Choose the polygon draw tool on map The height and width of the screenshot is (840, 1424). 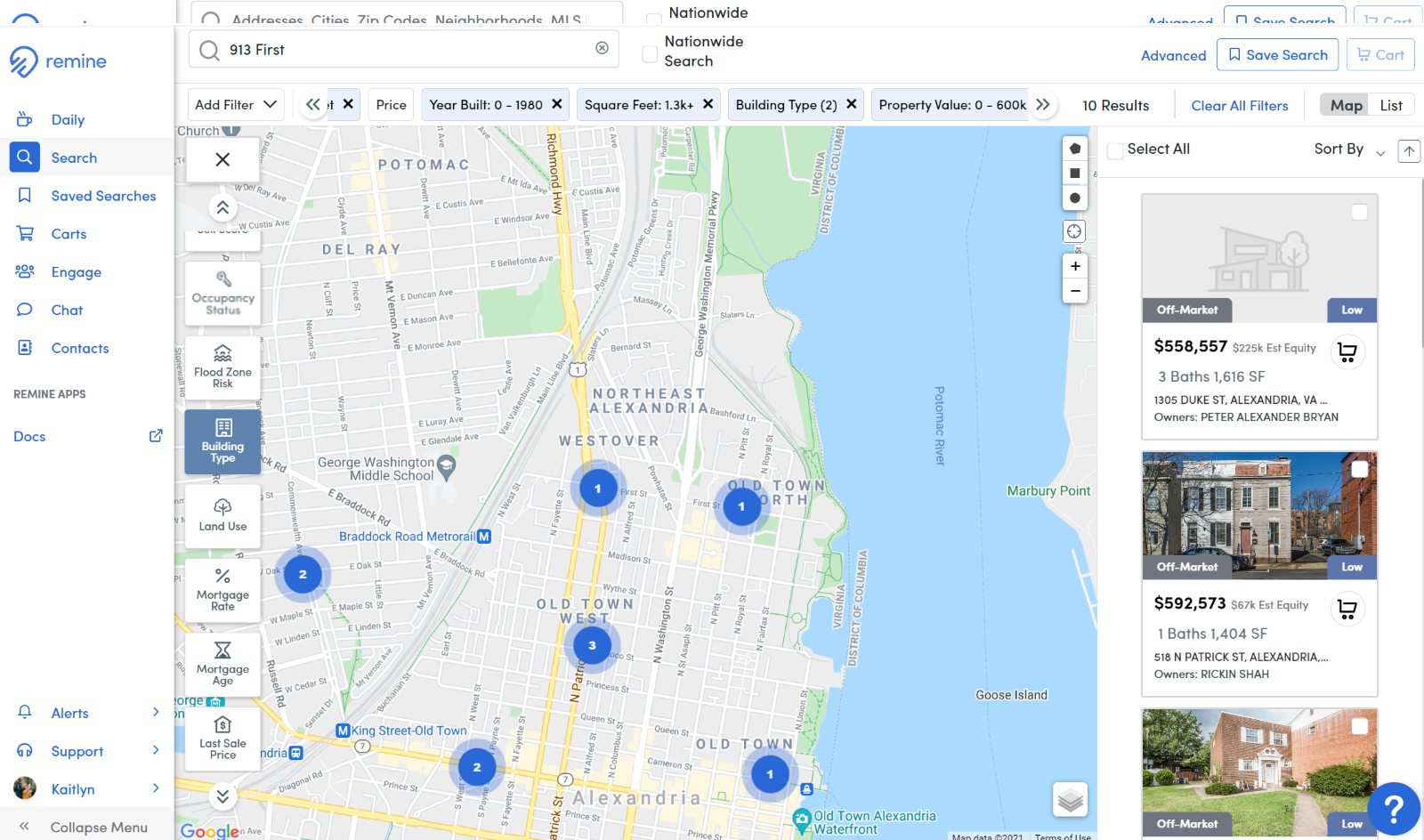(x=1075, y=149)
